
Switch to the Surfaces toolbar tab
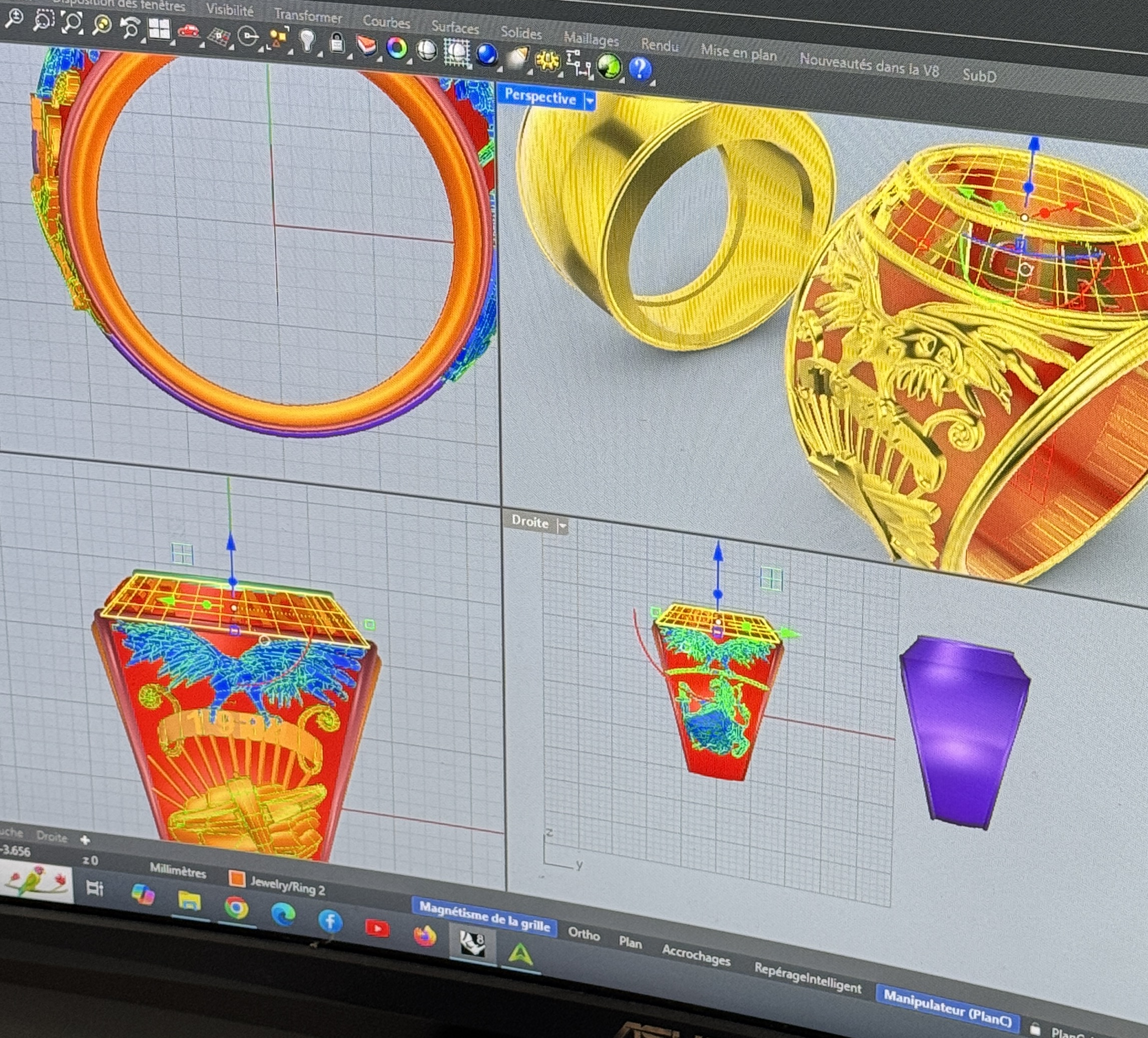pos(455,28)
